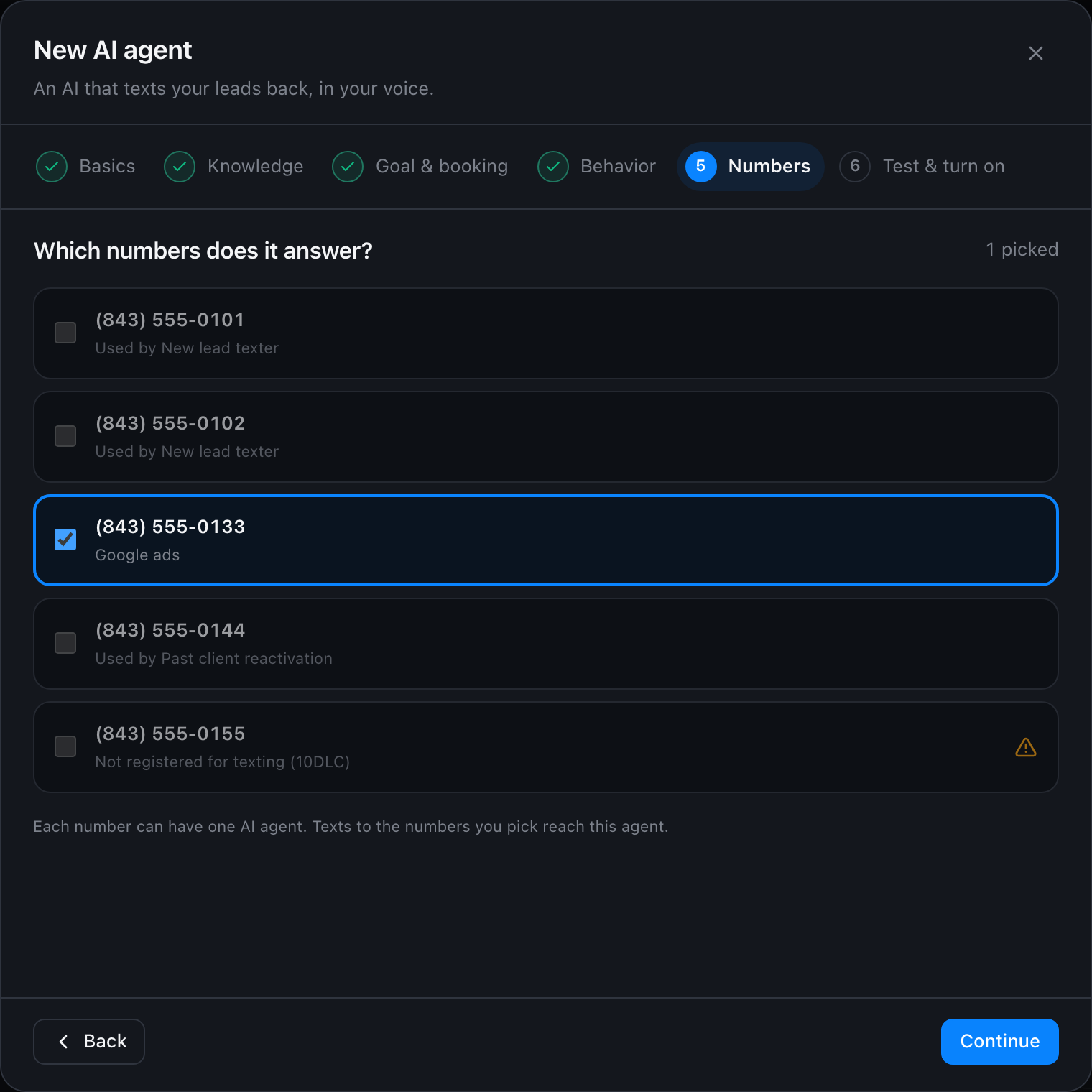Viewport: 1092px width, 1092px height.
Task: Click 'Used by New lead texter' under 555-0101
Action: point(187,348)
